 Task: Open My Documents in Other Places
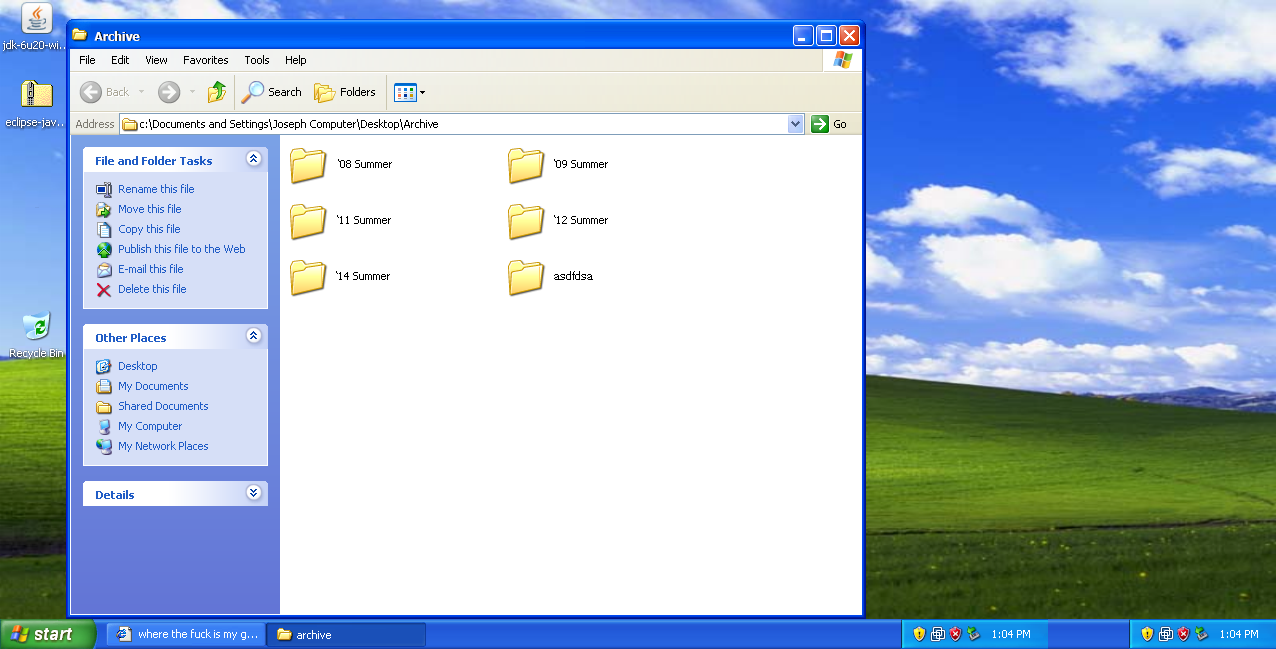153,386
